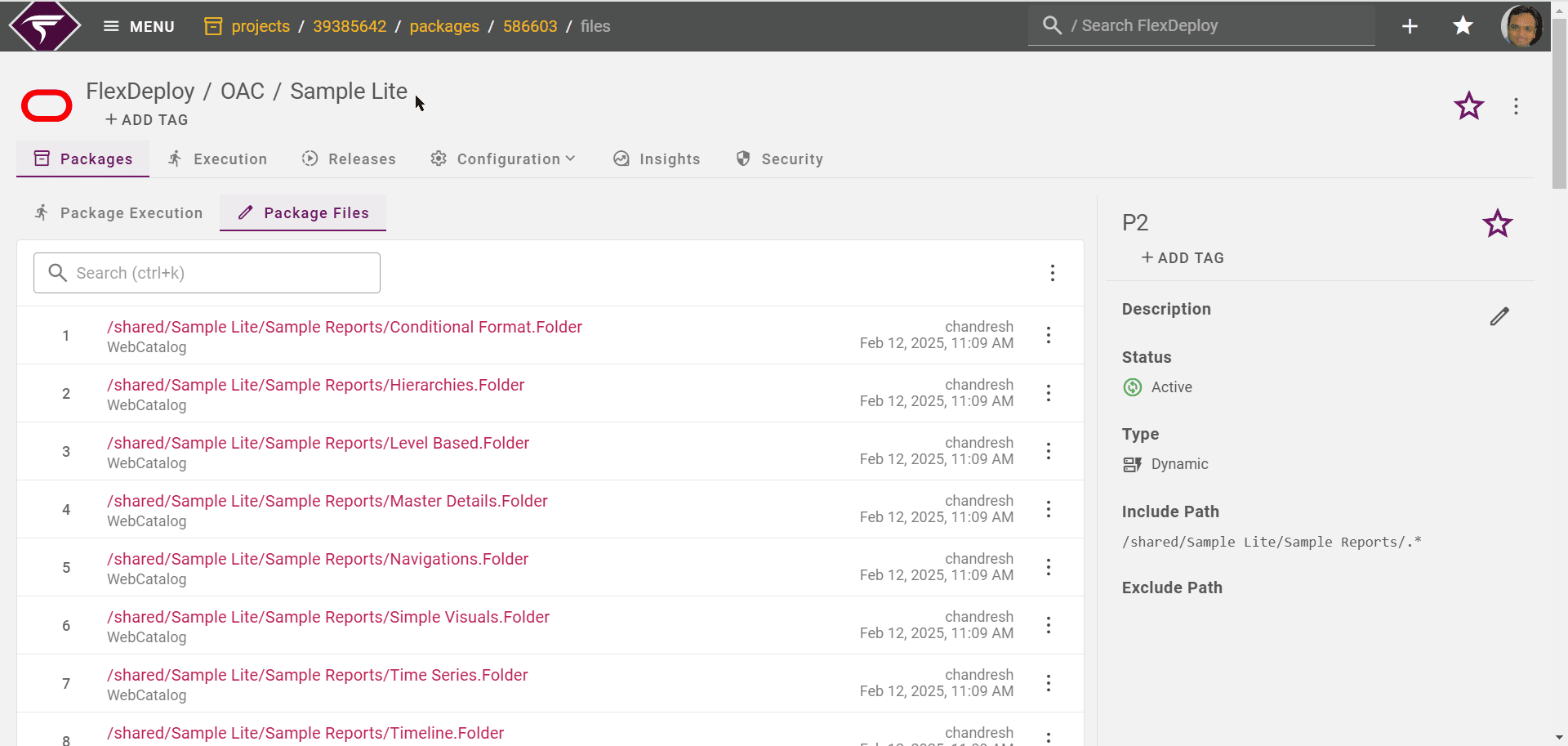Go to packages breadcrumb link
Screen dimensions: 1568x746
tap(444, 26)
